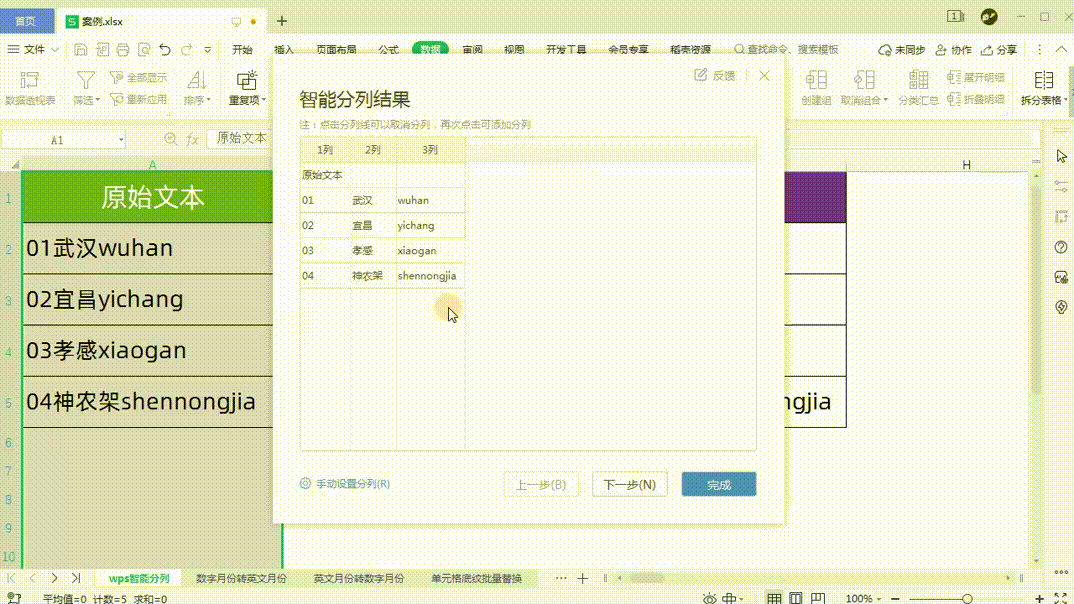The image size is (1074, 604).
Task: Click the 拆分表格 split table icon
Action: click(1043, 80)
